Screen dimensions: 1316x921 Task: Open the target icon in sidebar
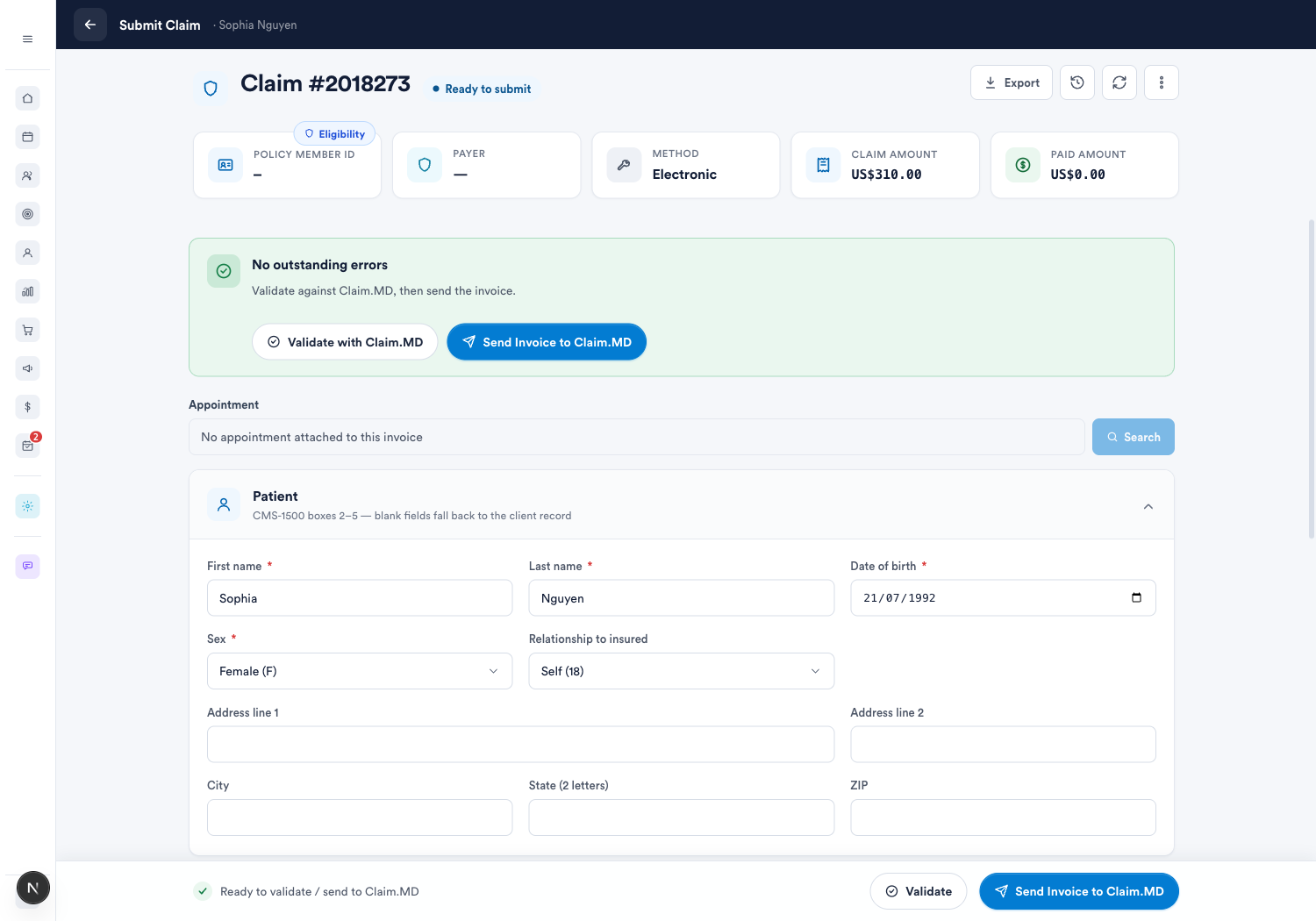click(27, 214)
